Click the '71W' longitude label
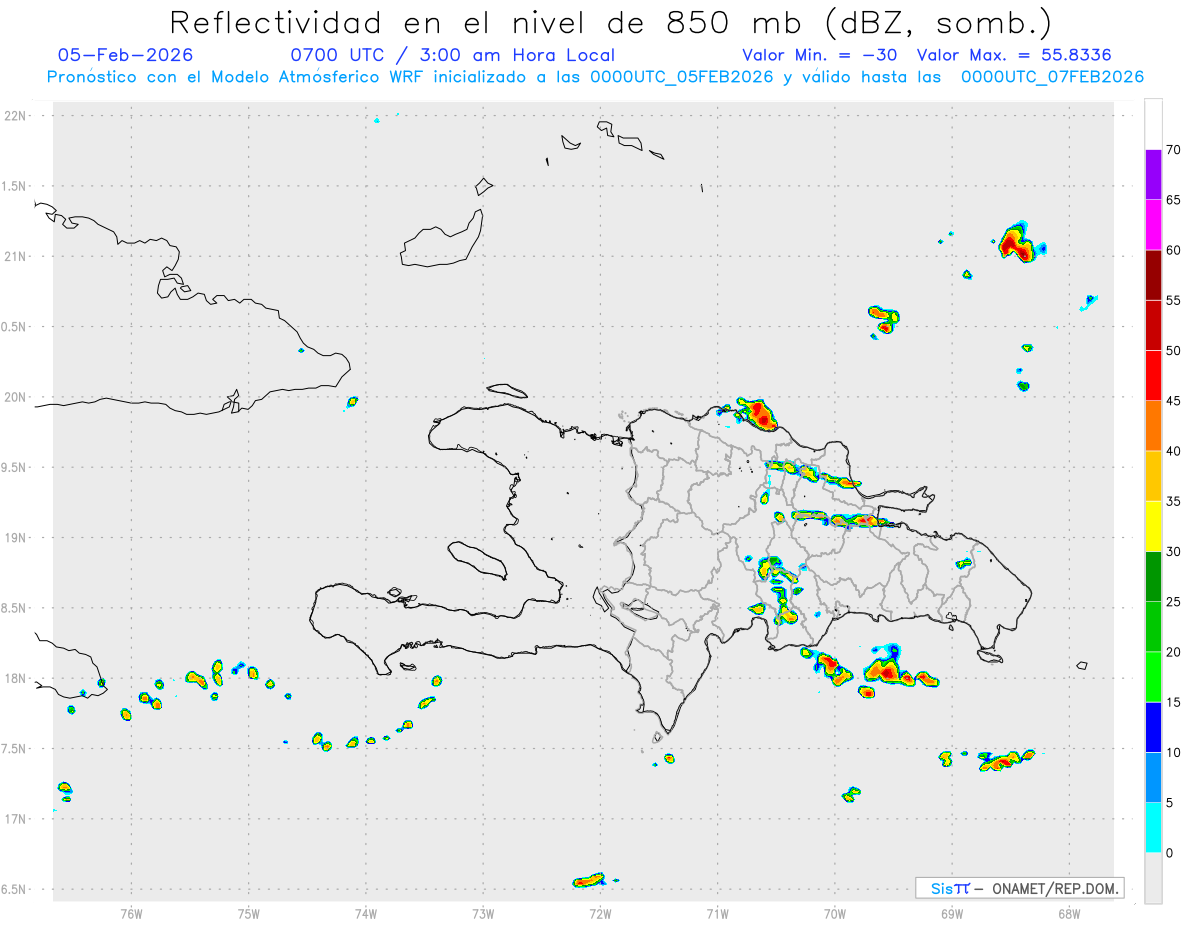This screenshot has height=927, width=1200. click(717, 913)
